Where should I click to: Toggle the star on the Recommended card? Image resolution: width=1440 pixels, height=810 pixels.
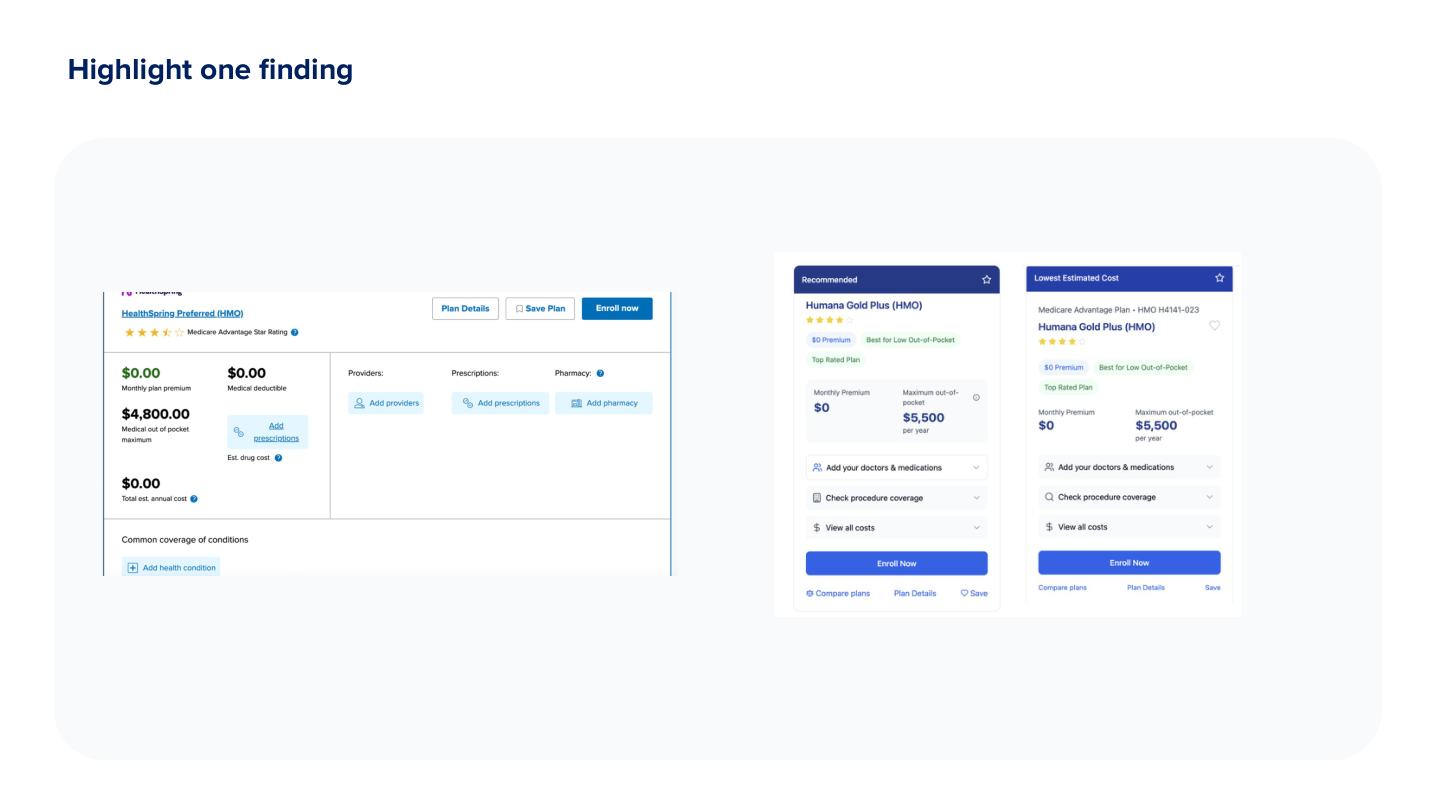[986, 279]
